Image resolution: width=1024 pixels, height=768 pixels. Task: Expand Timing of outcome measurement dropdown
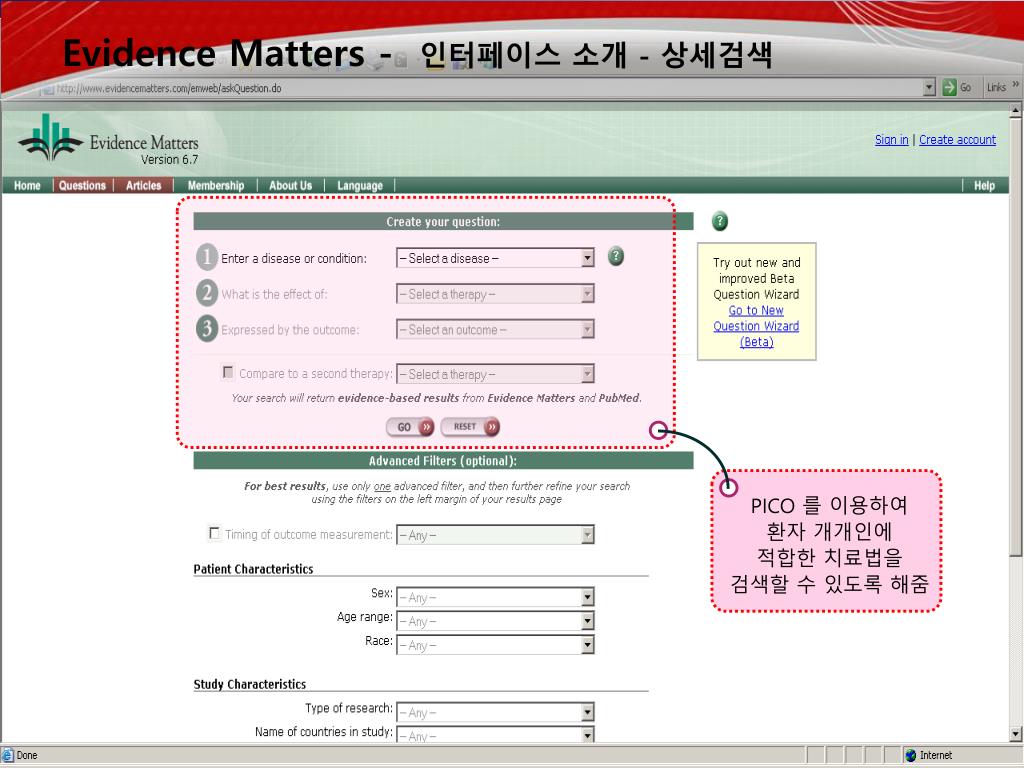click(x=495, y=535)
